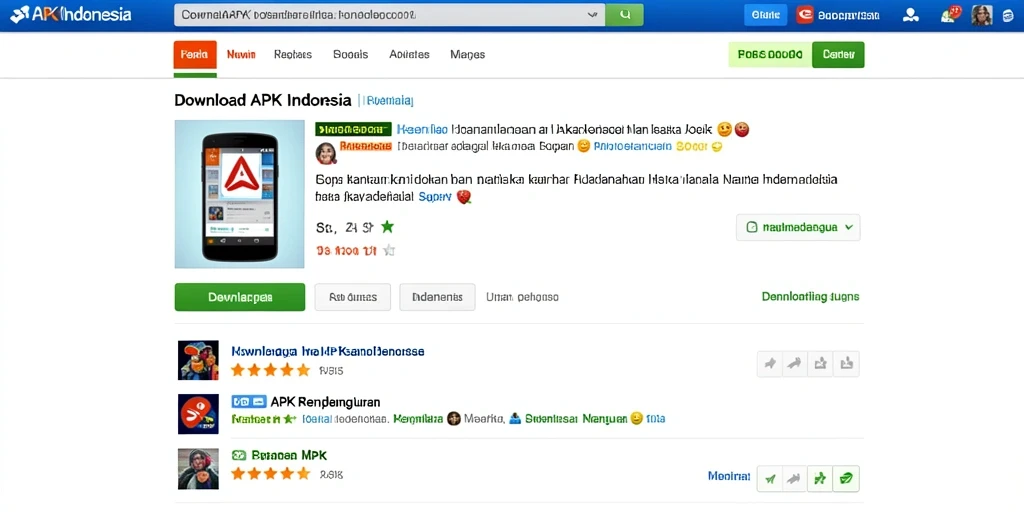Click the red heart emoji after Sopev
The image size is (1024, 512).
click(464, 196)
